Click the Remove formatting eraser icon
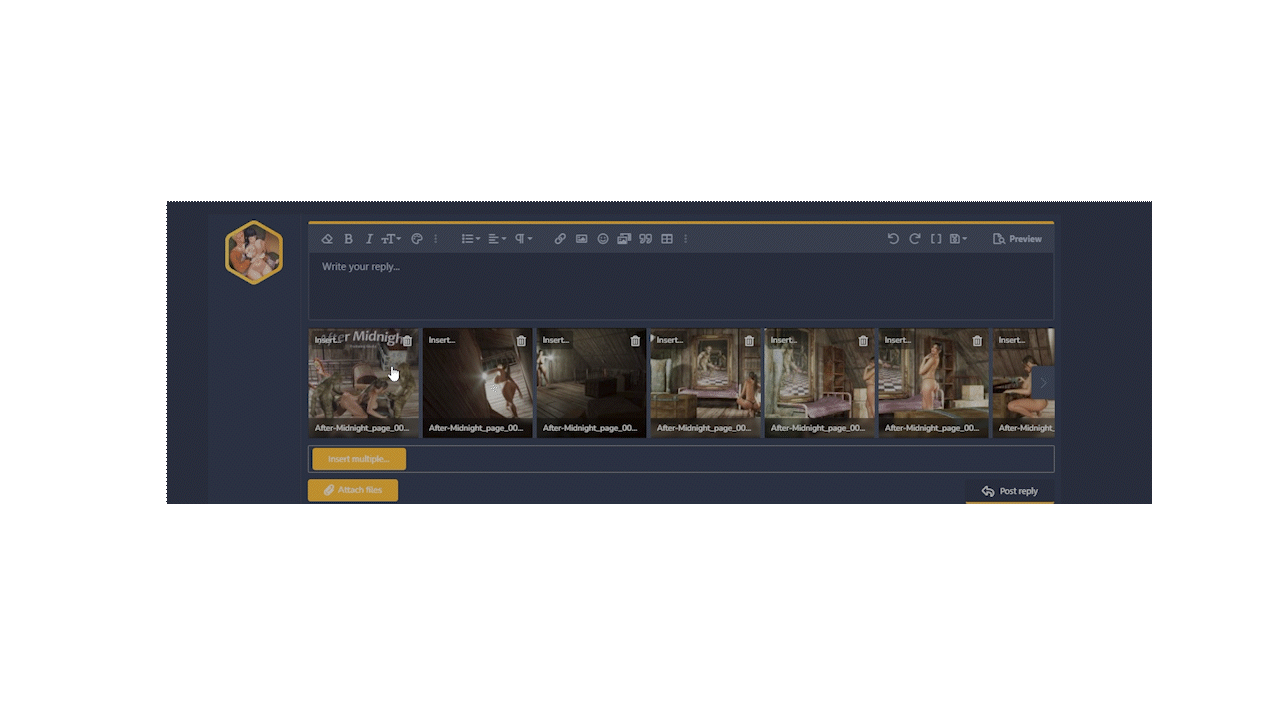 coord(327,239)
